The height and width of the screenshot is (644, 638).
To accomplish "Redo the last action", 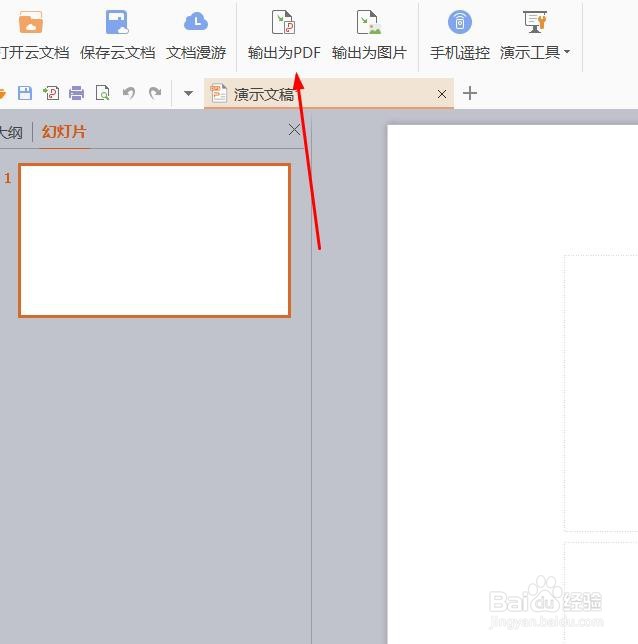I will 155,93.
